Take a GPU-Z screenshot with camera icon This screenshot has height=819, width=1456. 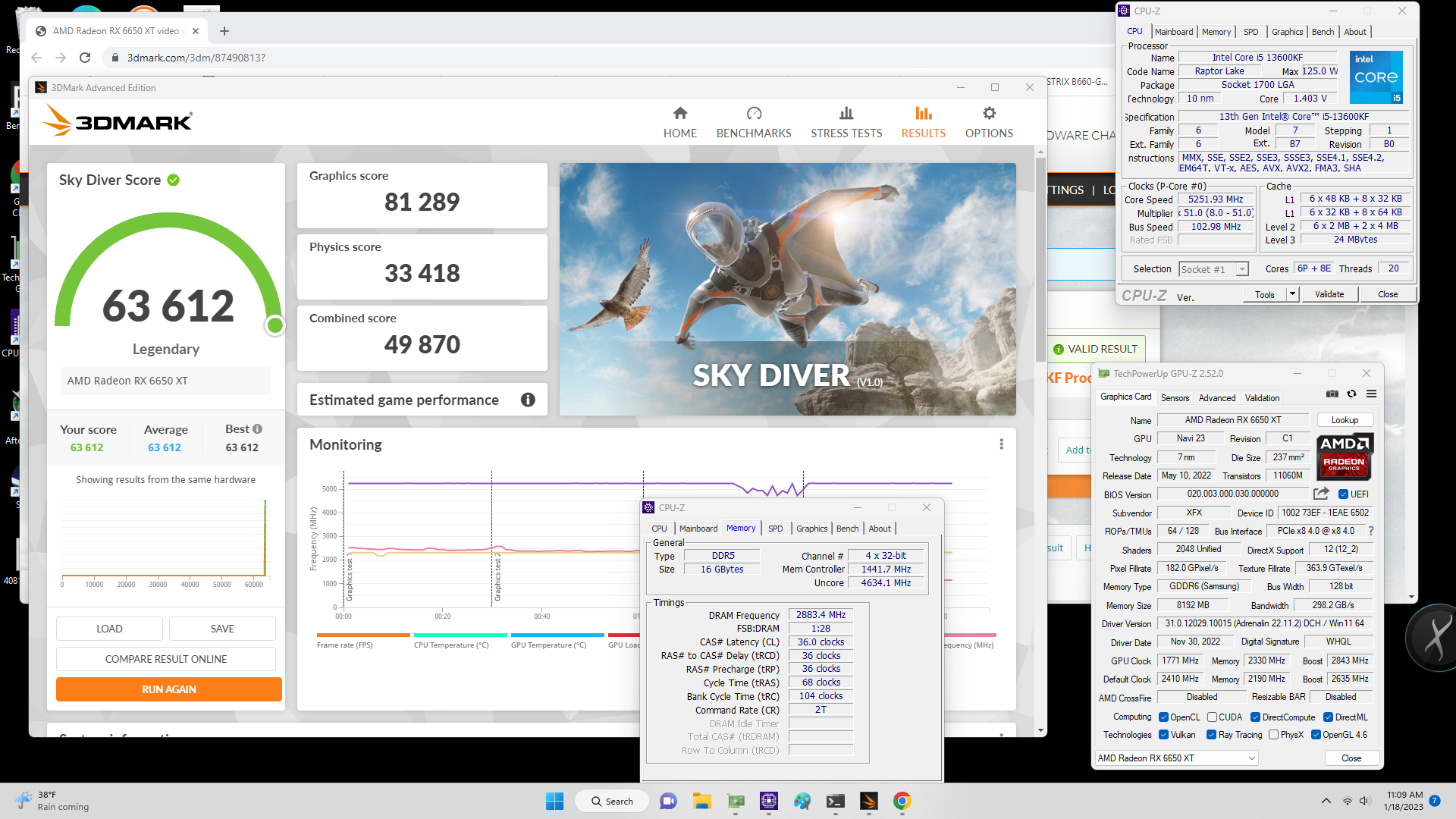1332,394
